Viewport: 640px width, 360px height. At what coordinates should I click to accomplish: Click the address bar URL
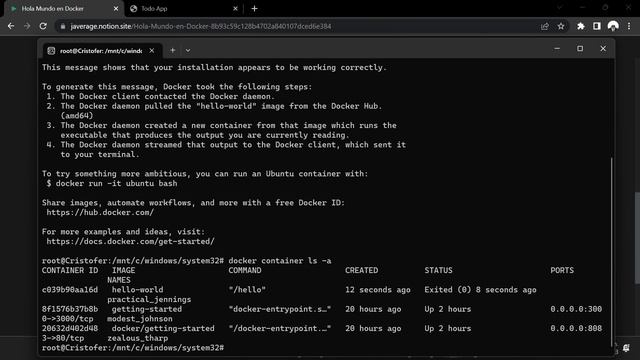201,27
